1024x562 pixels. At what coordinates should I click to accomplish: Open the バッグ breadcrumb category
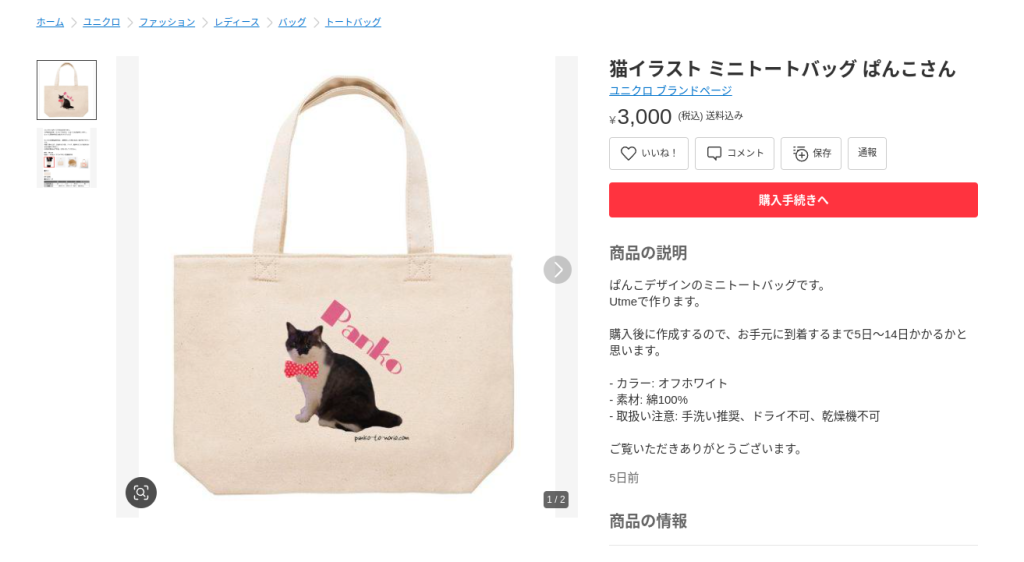(292, 22)
